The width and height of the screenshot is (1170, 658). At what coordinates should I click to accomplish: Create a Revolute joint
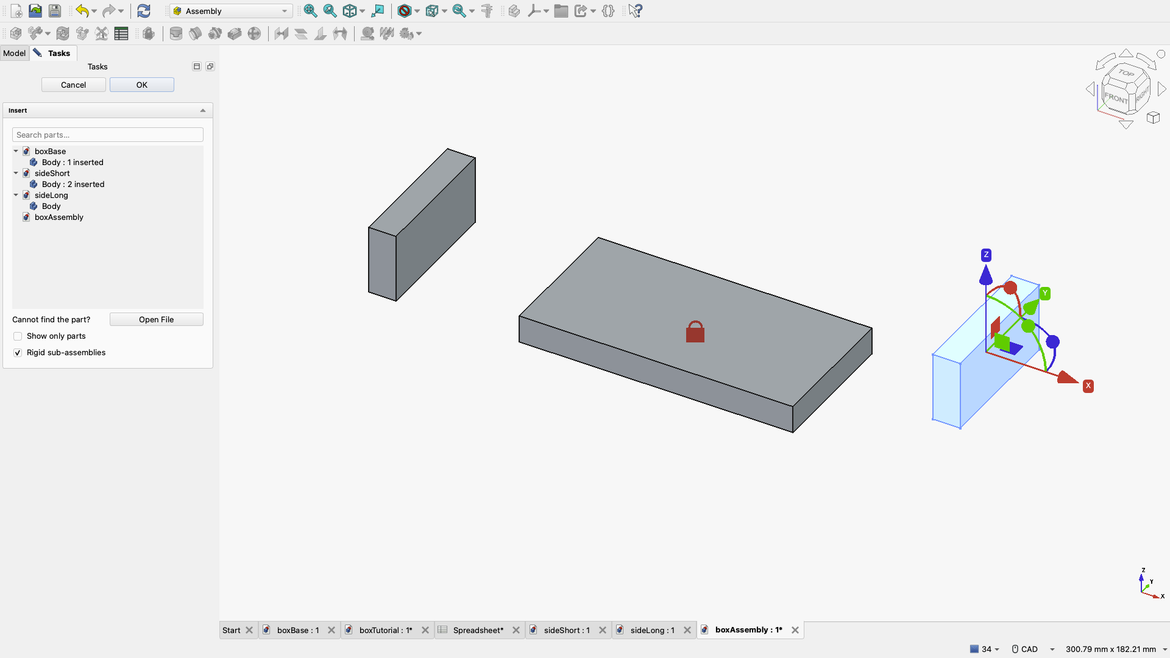(196, 33)
